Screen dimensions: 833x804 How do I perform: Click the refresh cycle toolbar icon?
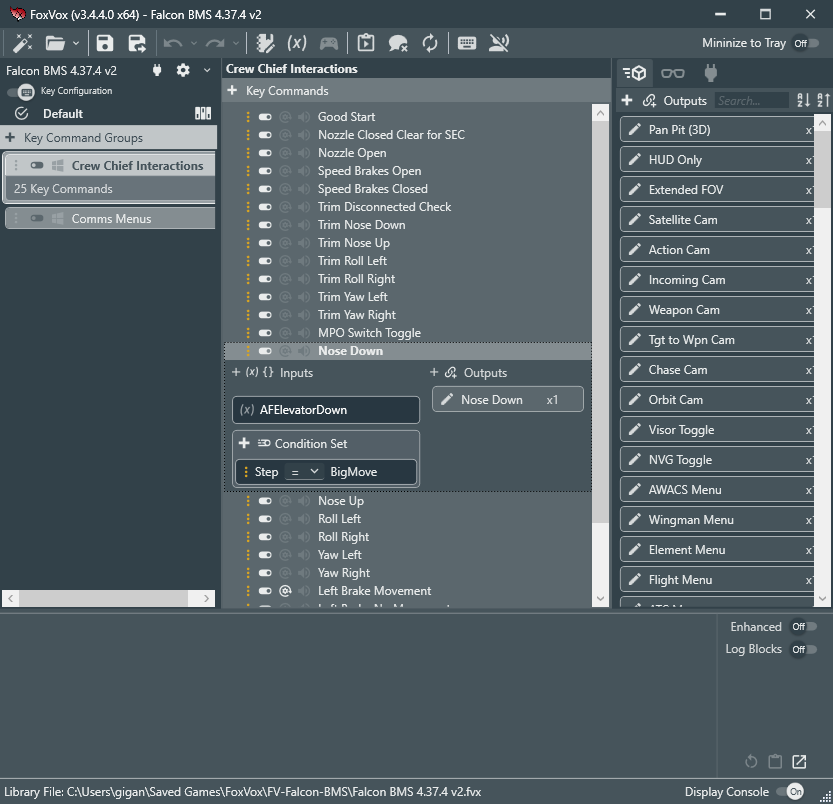(x=430, y=43)
